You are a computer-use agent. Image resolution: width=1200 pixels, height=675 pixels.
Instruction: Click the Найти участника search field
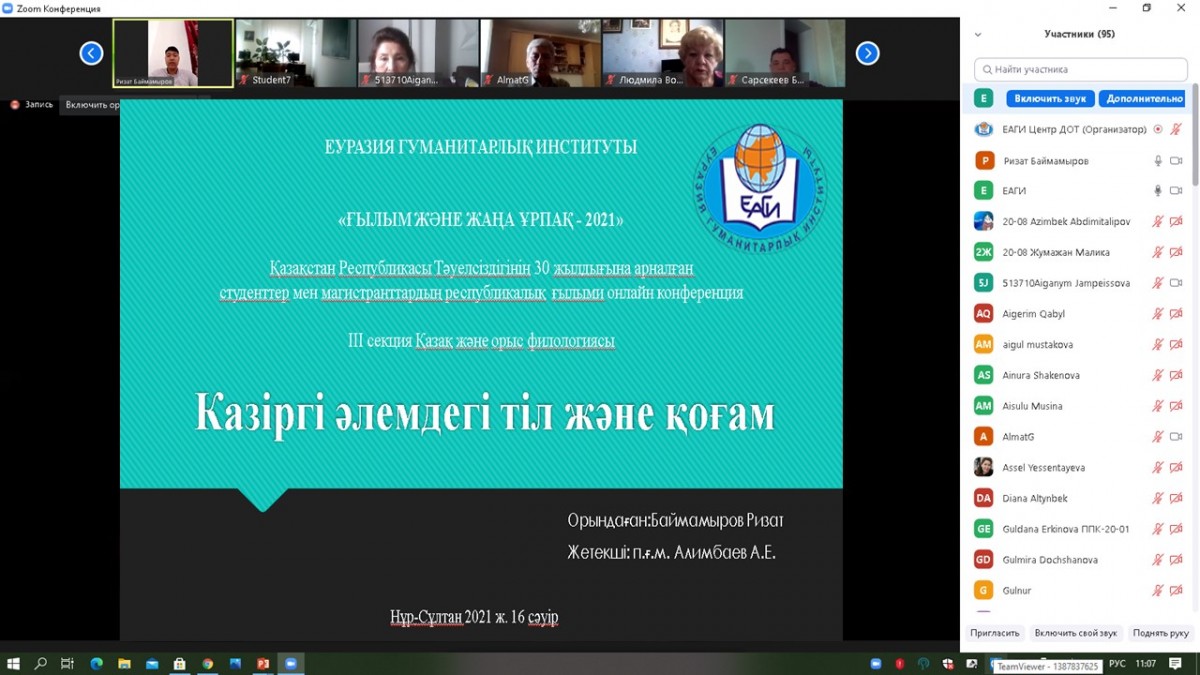click(x=1080, y=69)
